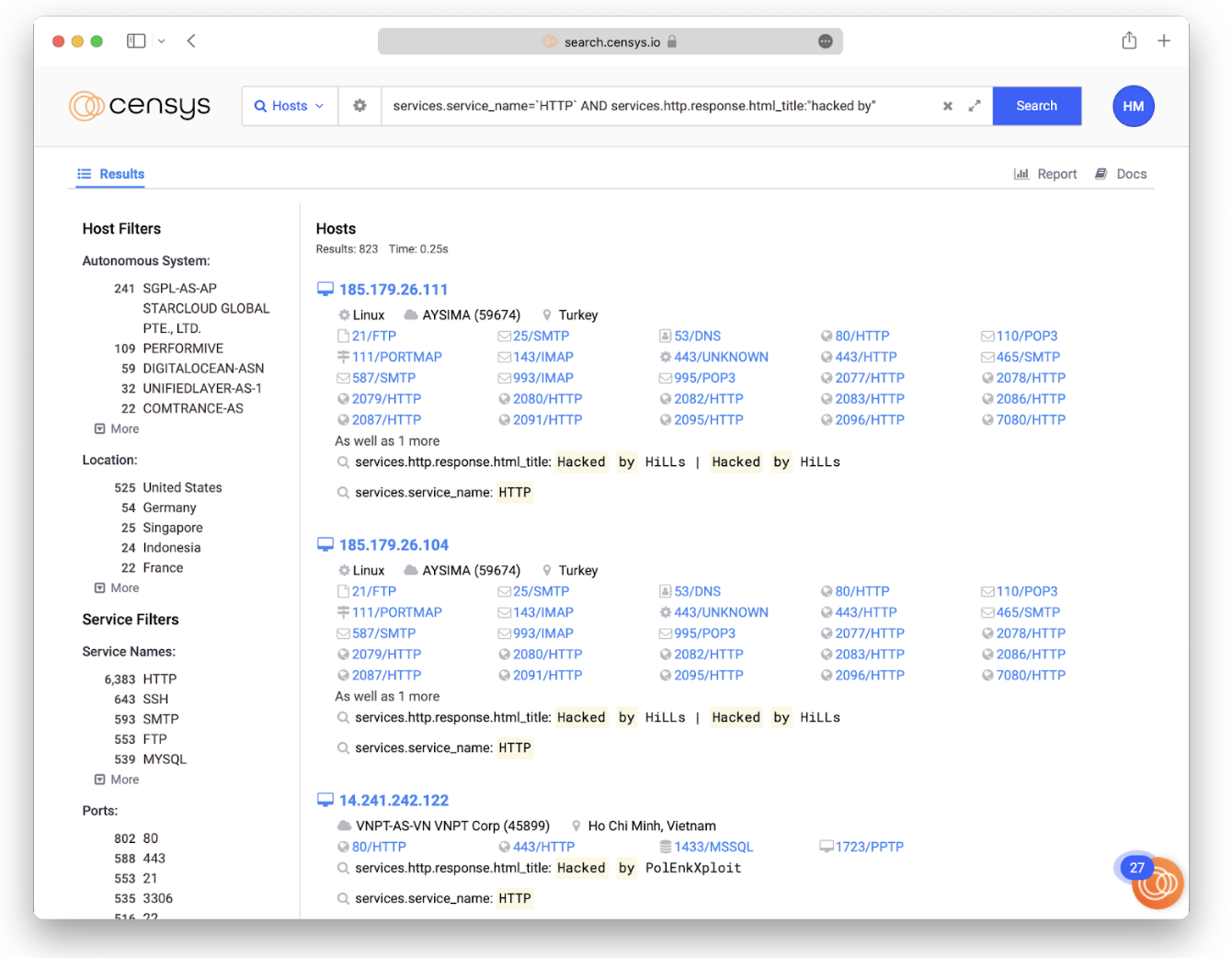Open the Hosts search type dropdown
This screenshot has width=1232, height=958.
pyautogui.click(x=290, y=107)
